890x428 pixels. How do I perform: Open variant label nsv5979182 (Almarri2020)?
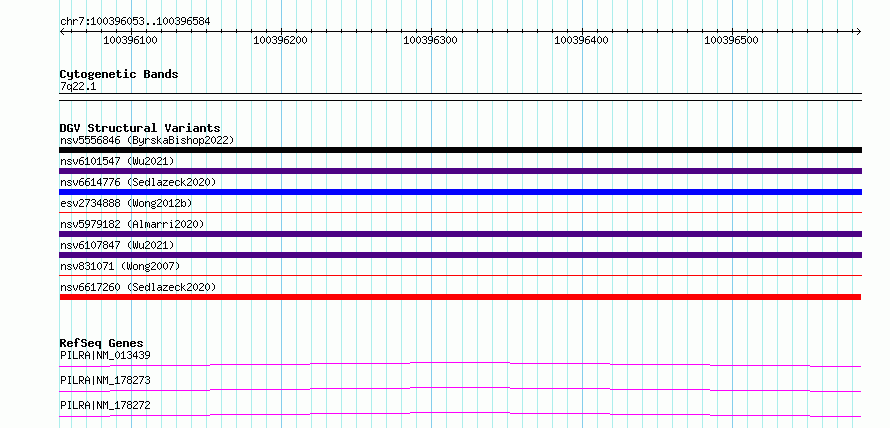click(132, 224)
